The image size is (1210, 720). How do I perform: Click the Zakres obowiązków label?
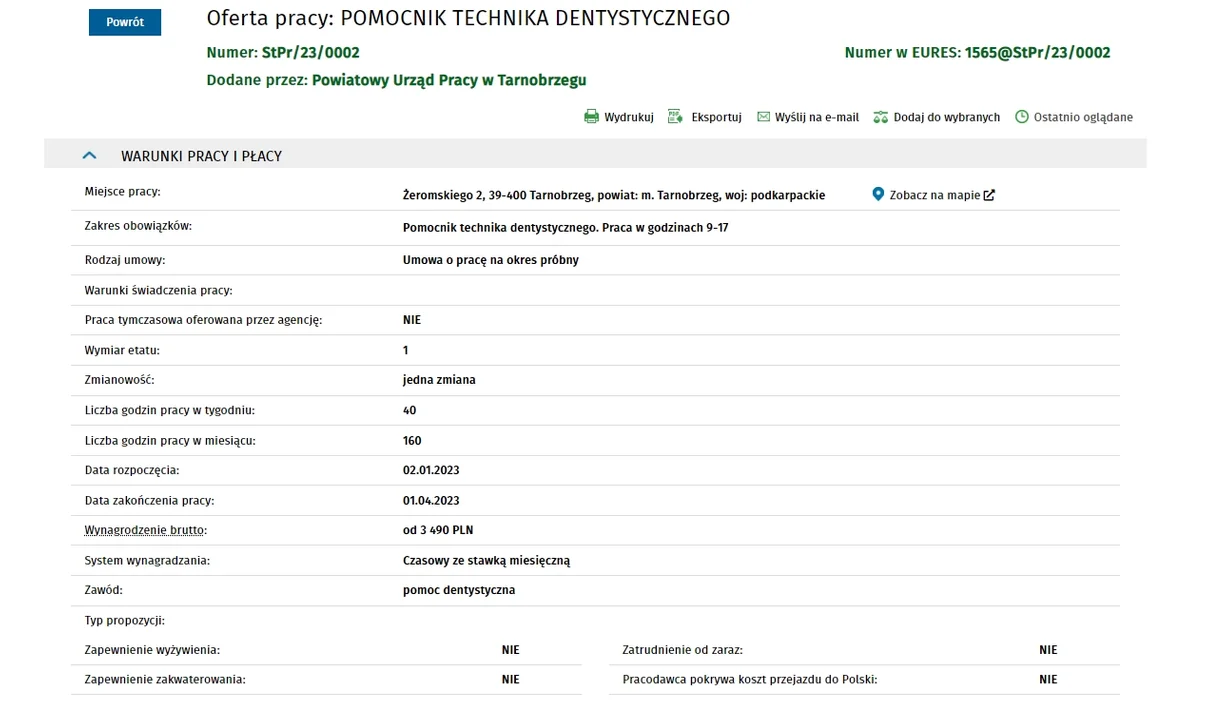[138, 226]
